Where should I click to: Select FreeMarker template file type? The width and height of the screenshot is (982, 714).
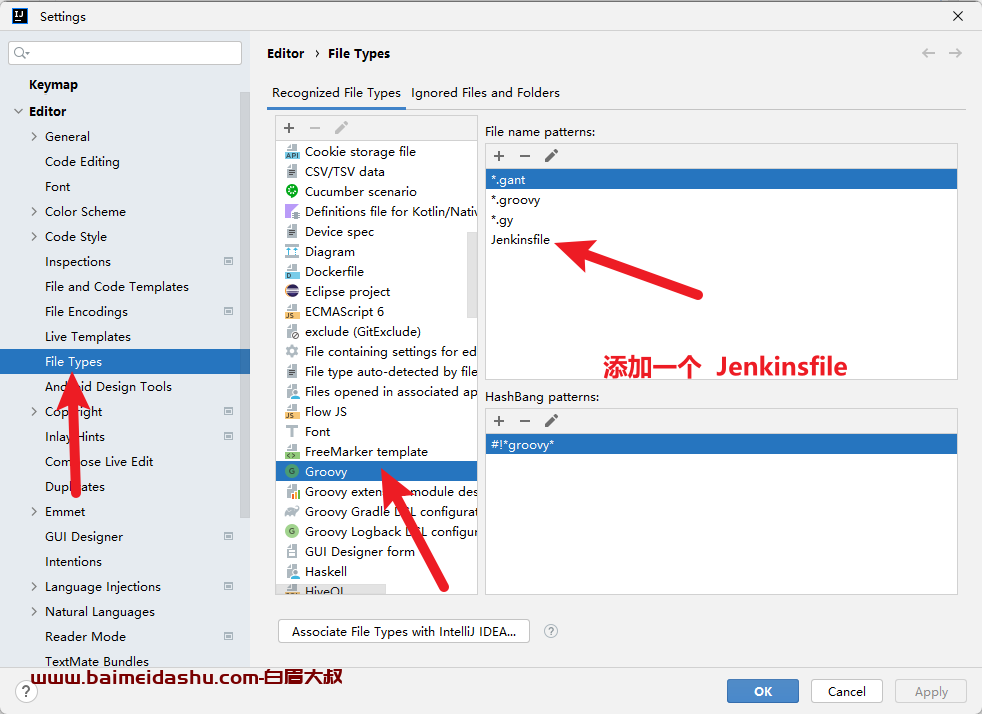376,452
